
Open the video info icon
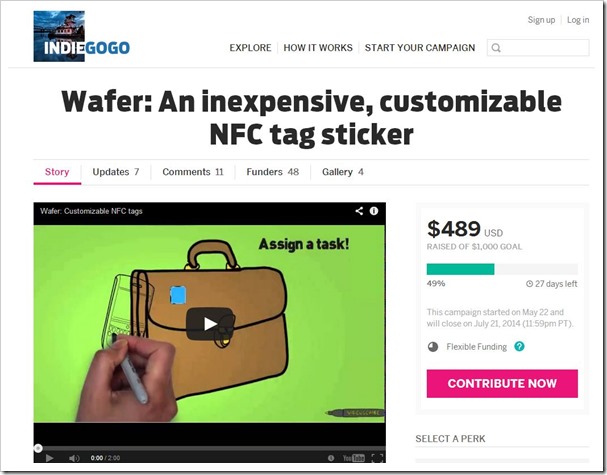pyautogui.click(x=374, y=211)
